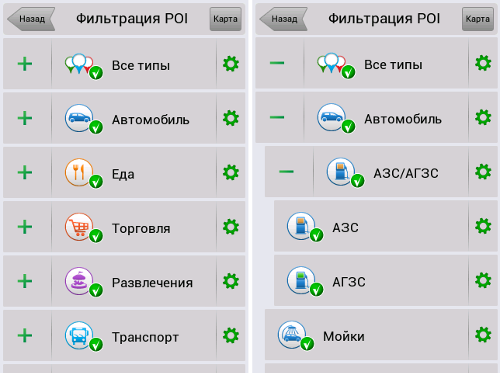Open gear settings for АГЗС row
Image resolution: width=500 pixels, height=373 pixels.
coord(483,281)
